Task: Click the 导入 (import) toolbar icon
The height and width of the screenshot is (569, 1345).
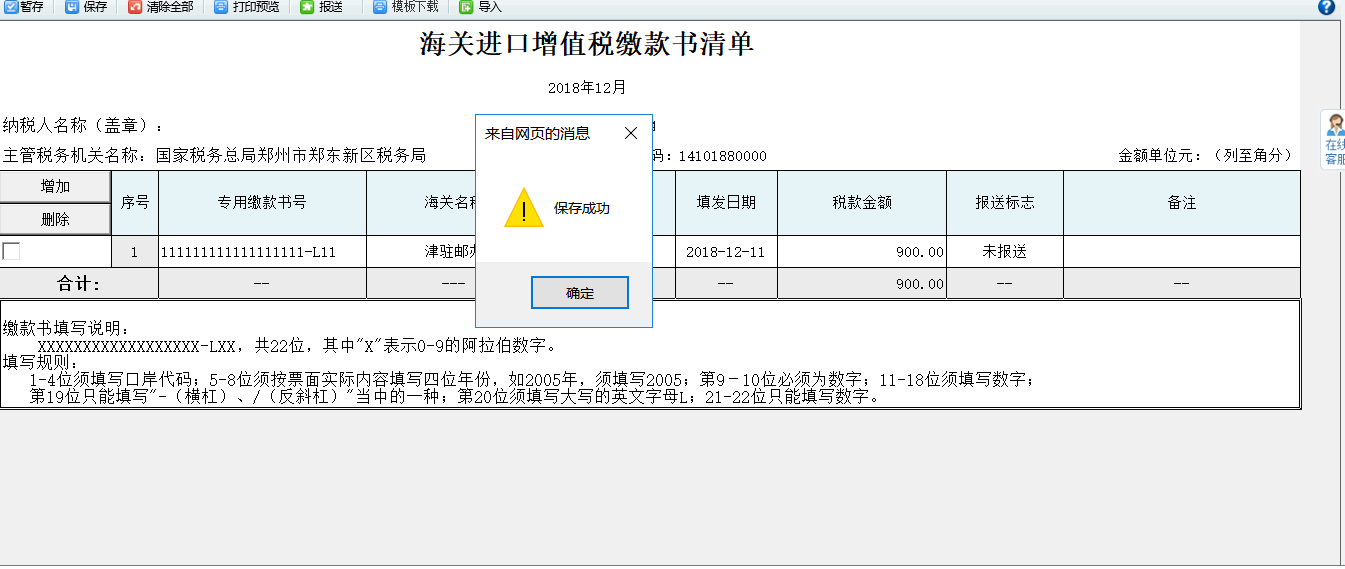Action: tap(466, 7)
